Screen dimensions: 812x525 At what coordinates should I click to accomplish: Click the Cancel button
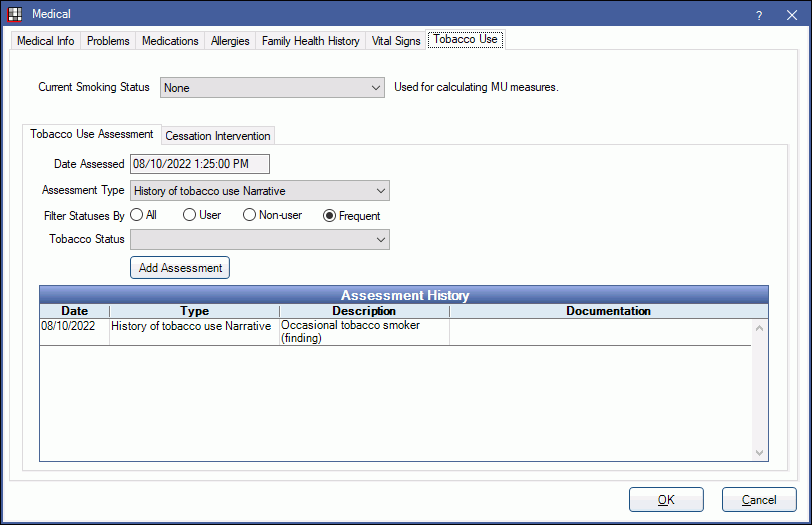[x=758, y=500]
